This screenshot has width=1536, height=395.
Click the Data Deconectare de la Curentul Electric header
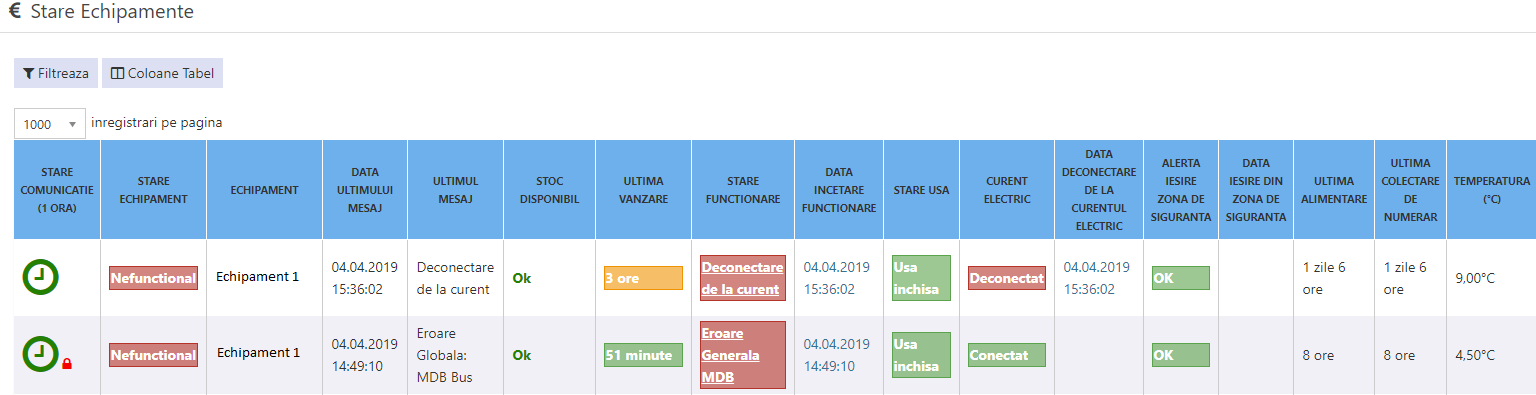1099,190
